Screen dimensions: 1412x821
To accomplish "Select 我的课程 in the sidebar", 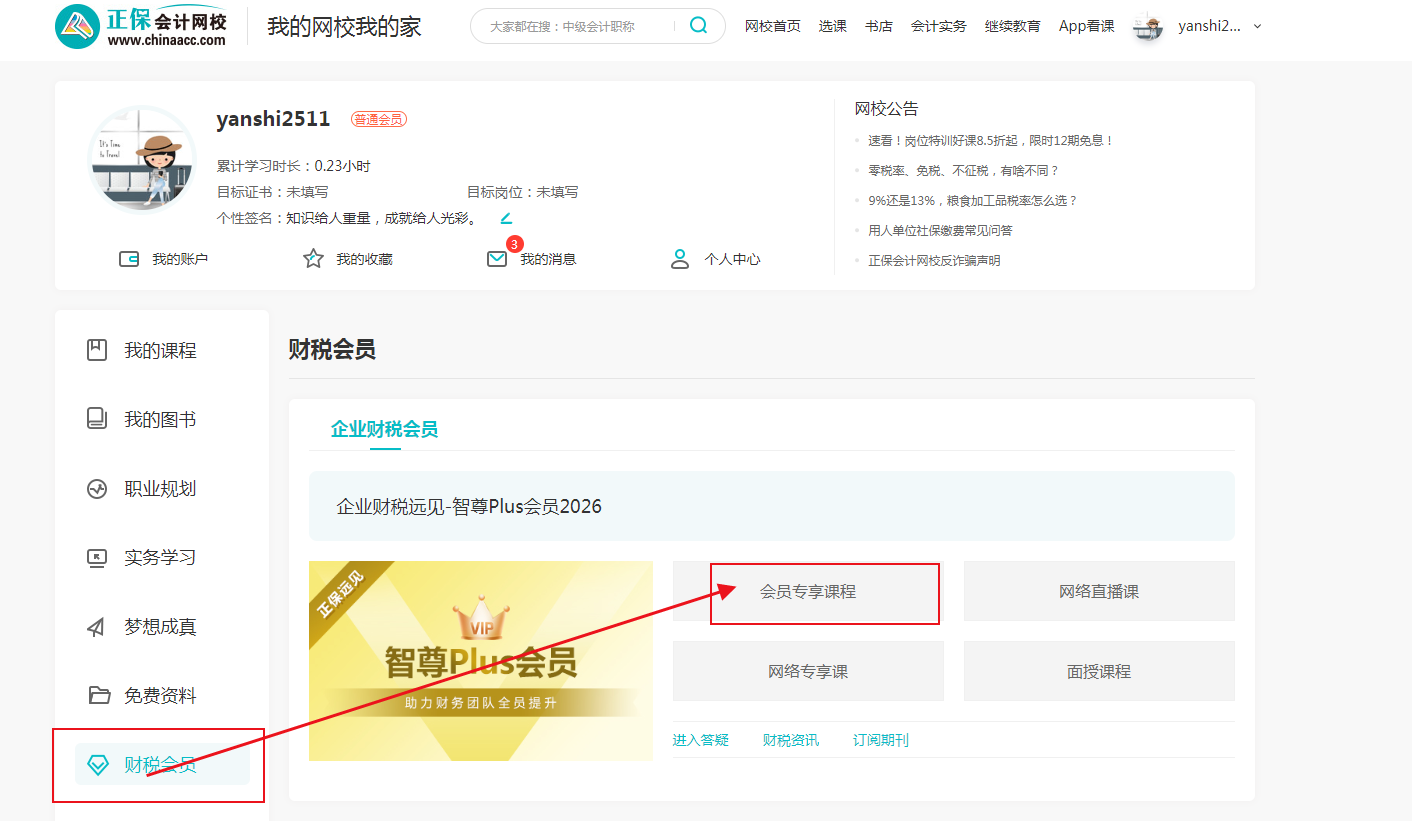I will click(162, 350).
